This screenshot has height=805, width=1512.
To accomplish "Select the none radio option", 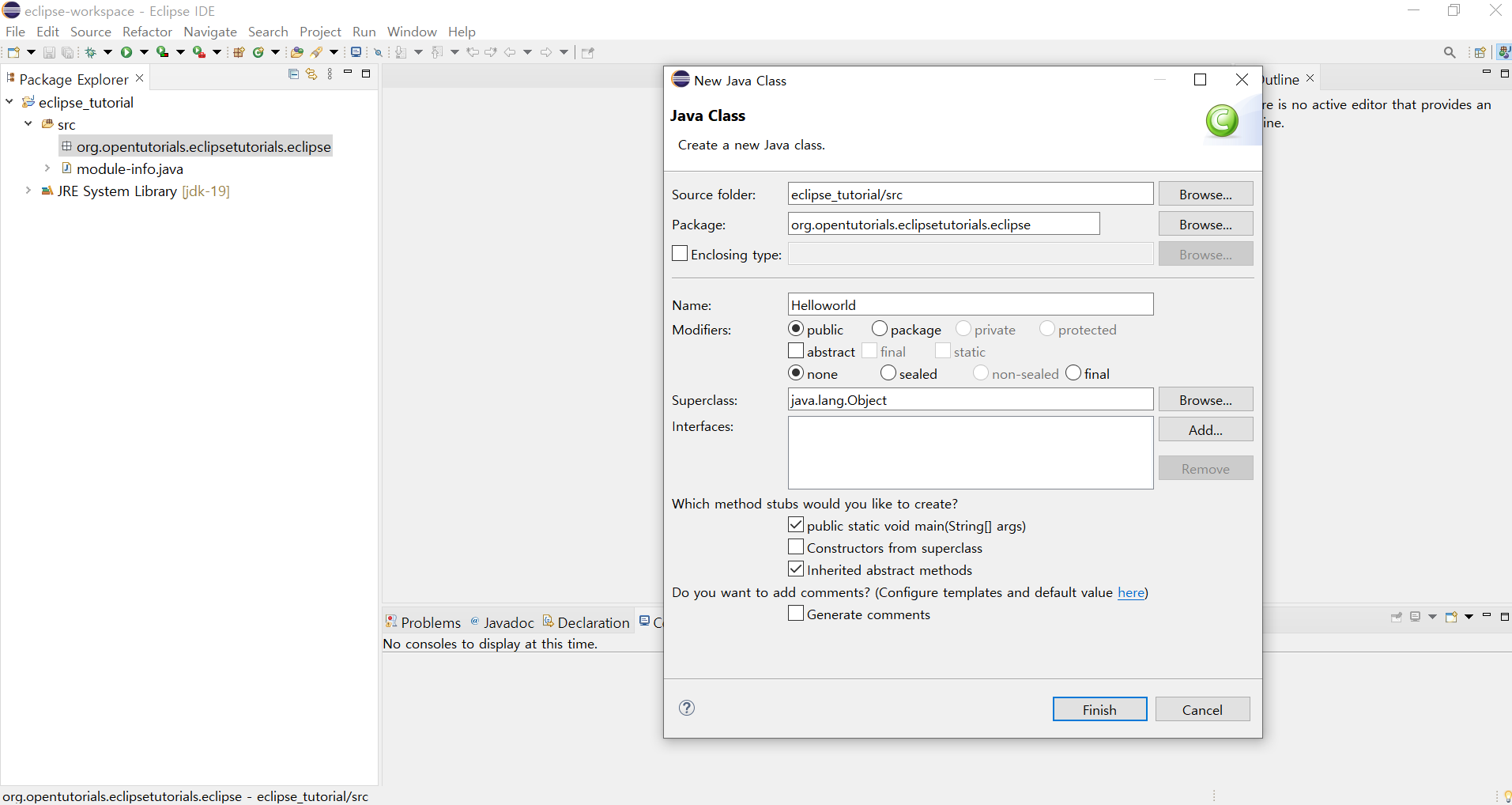I will pyautogui.click(x=796, y=372).
